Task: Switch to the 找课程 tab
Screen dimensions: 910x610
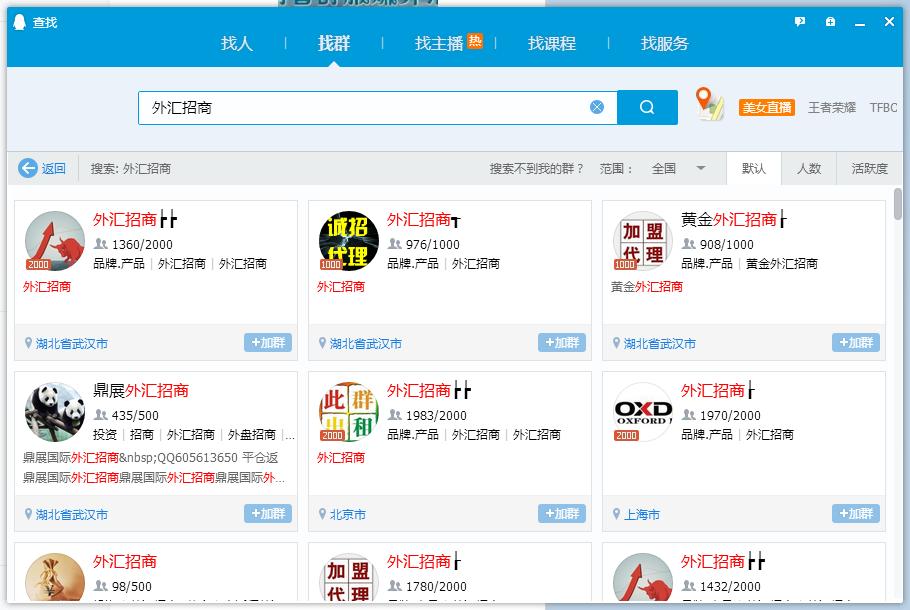Action: (551, 44)
